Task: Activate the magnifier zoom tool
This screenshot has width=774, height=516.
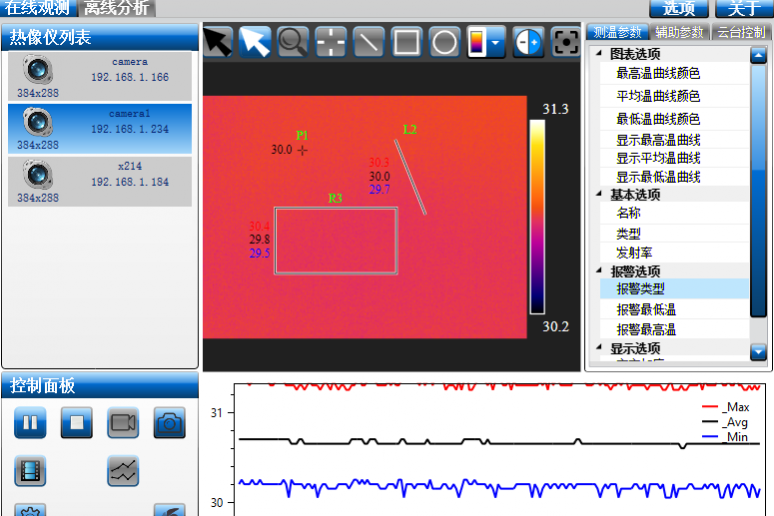Action: pos(292,42)
